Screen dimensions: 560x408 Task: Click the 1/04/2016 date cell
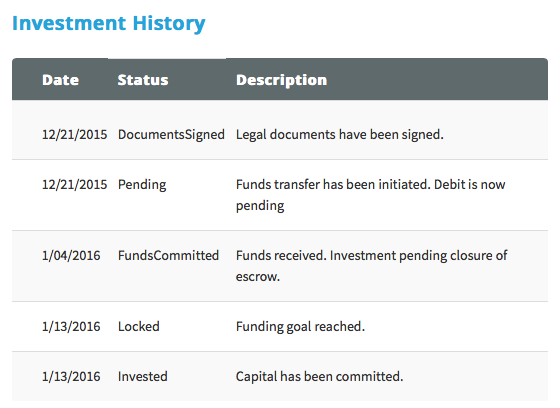click(x=71, y=255)
